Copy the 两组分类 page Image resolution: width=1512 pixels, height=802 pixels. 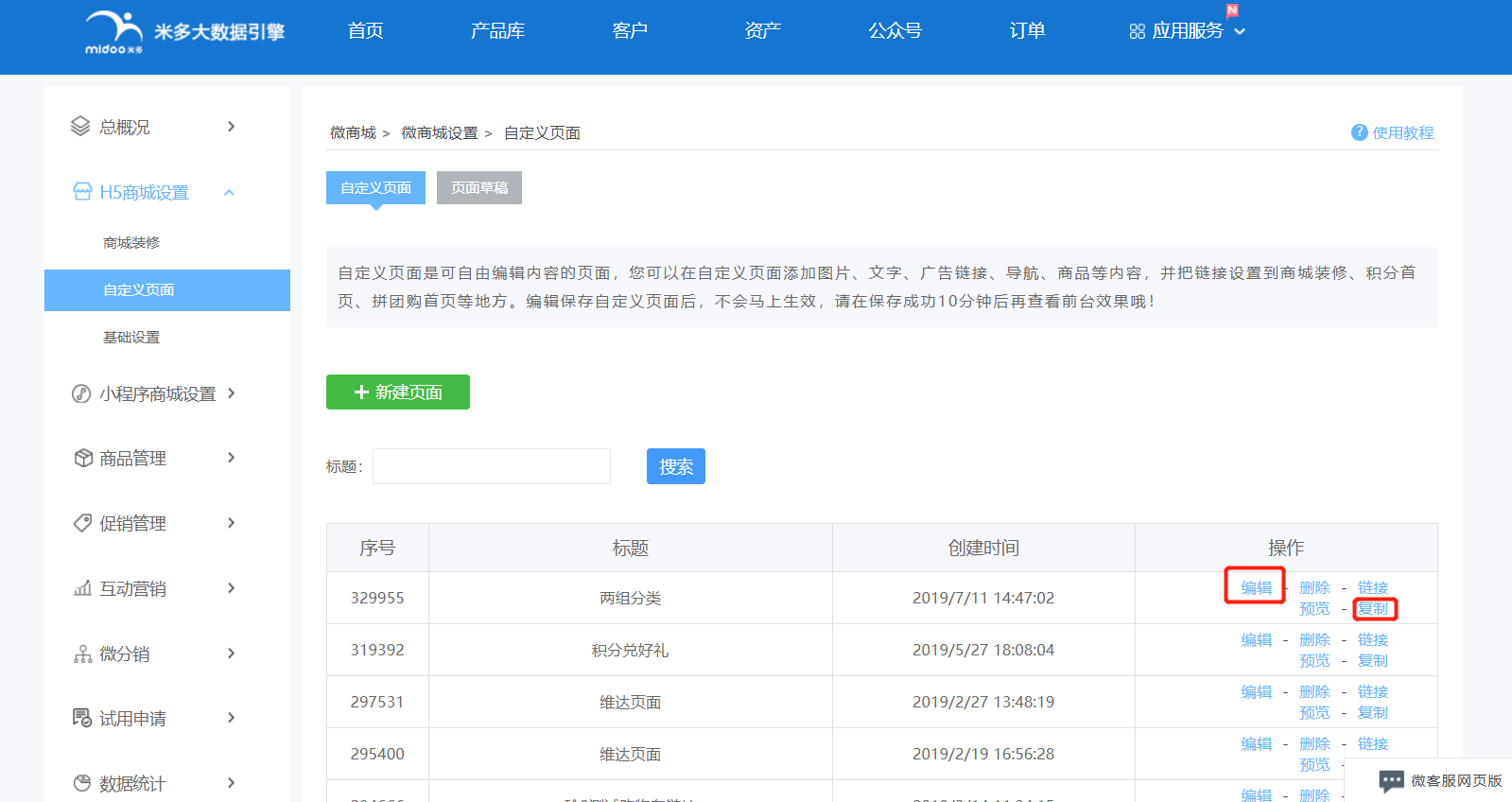(x=1373, y=609)
